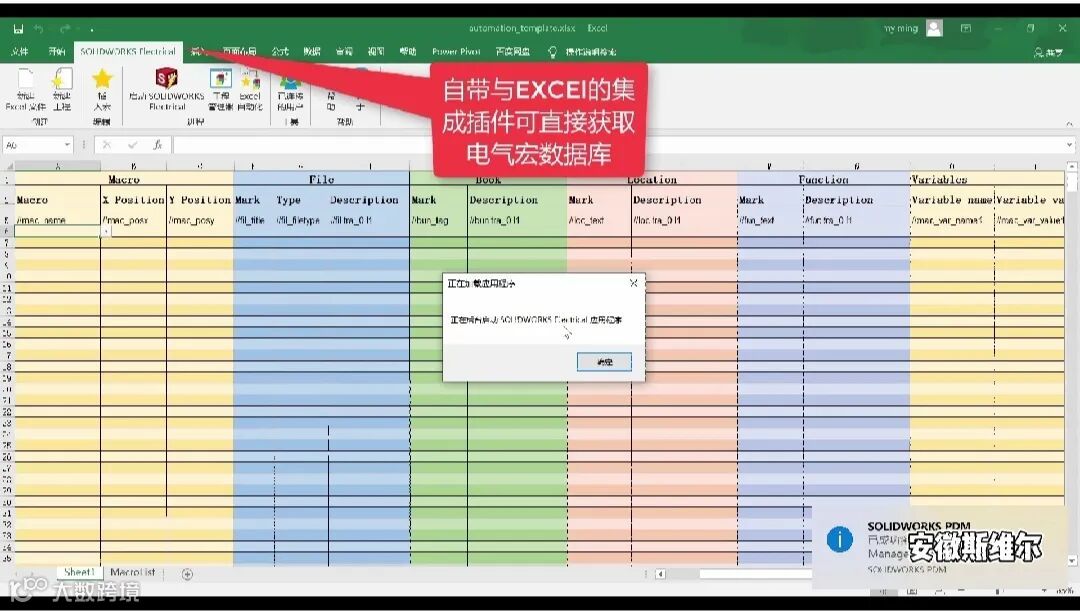Select the 'Type' header cell under File
1080x611 pixels.
coord(301,200)
